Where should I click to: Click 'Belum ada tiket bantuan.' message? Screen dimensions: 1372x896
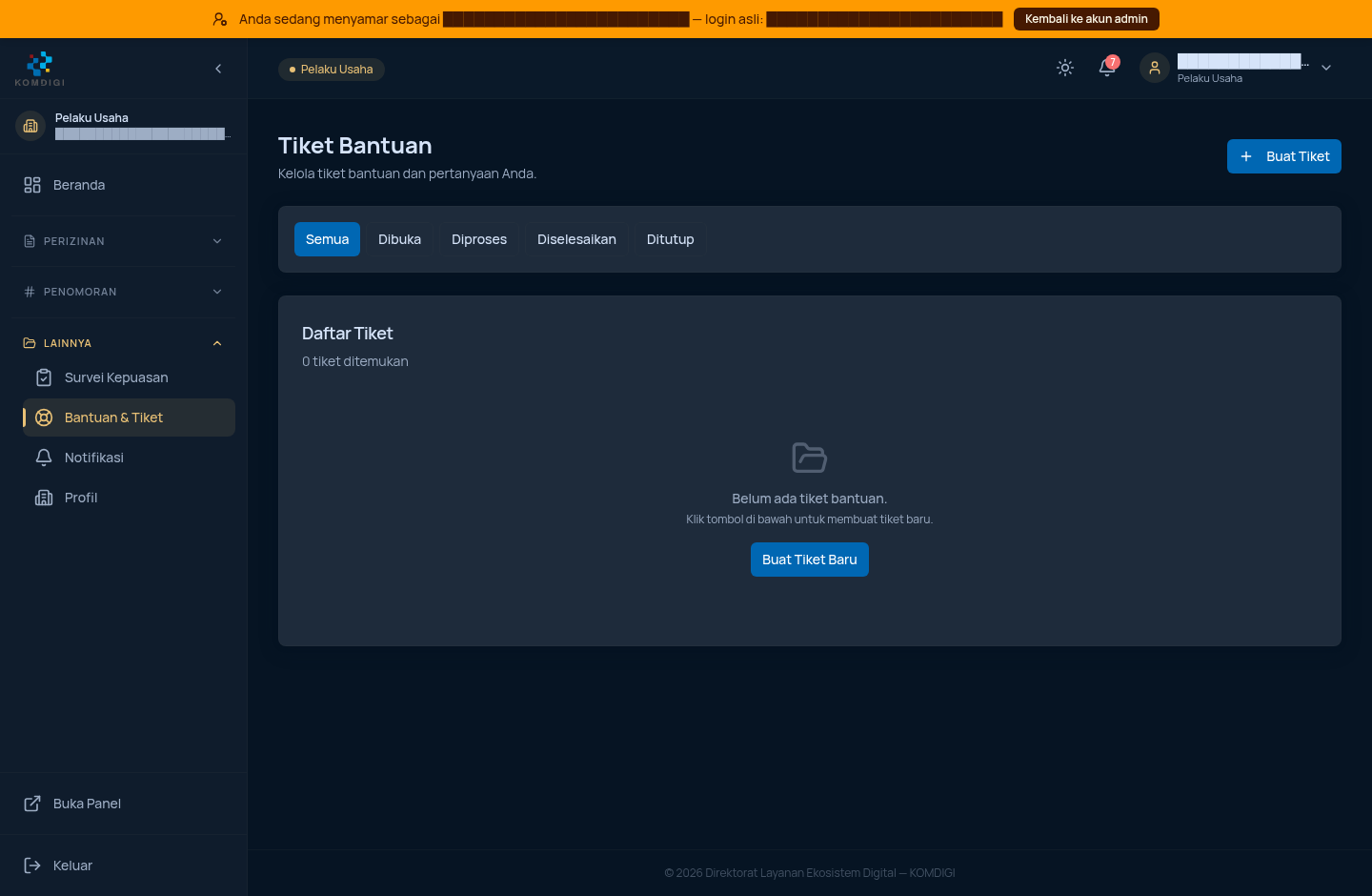click(810, 499)
